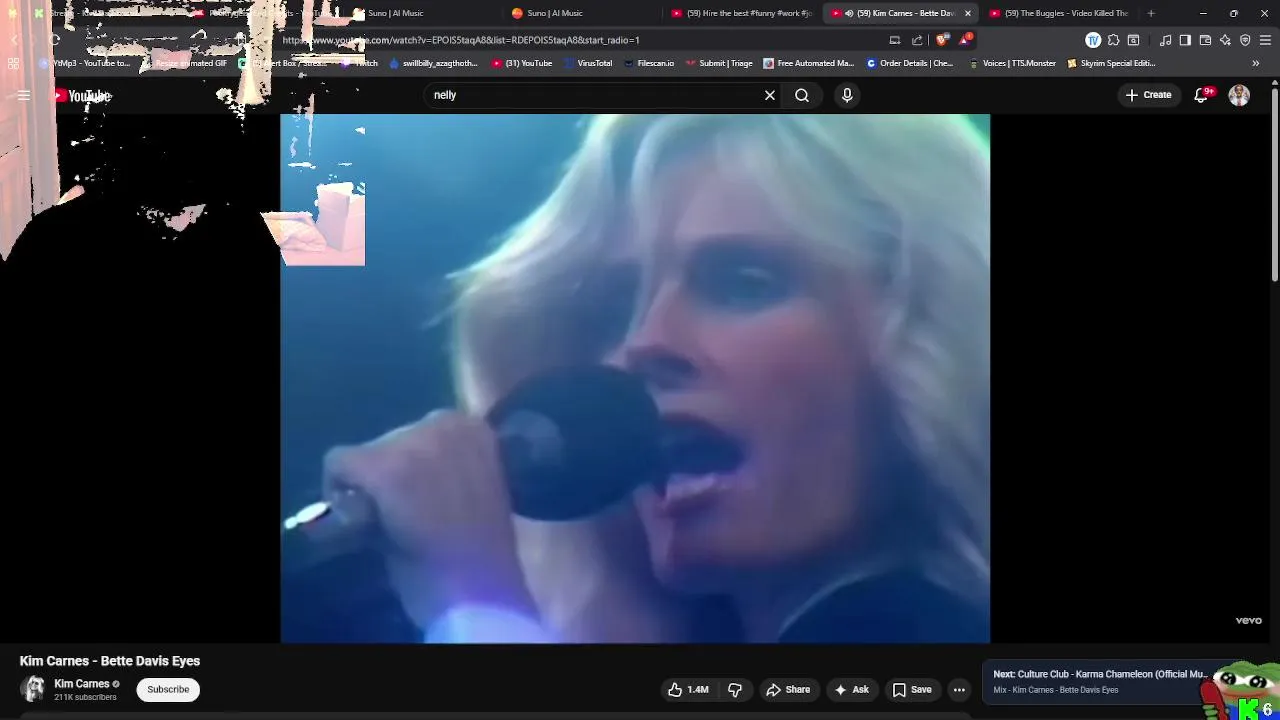Open the three-dot more actions menu

click(x=959, y=689)
